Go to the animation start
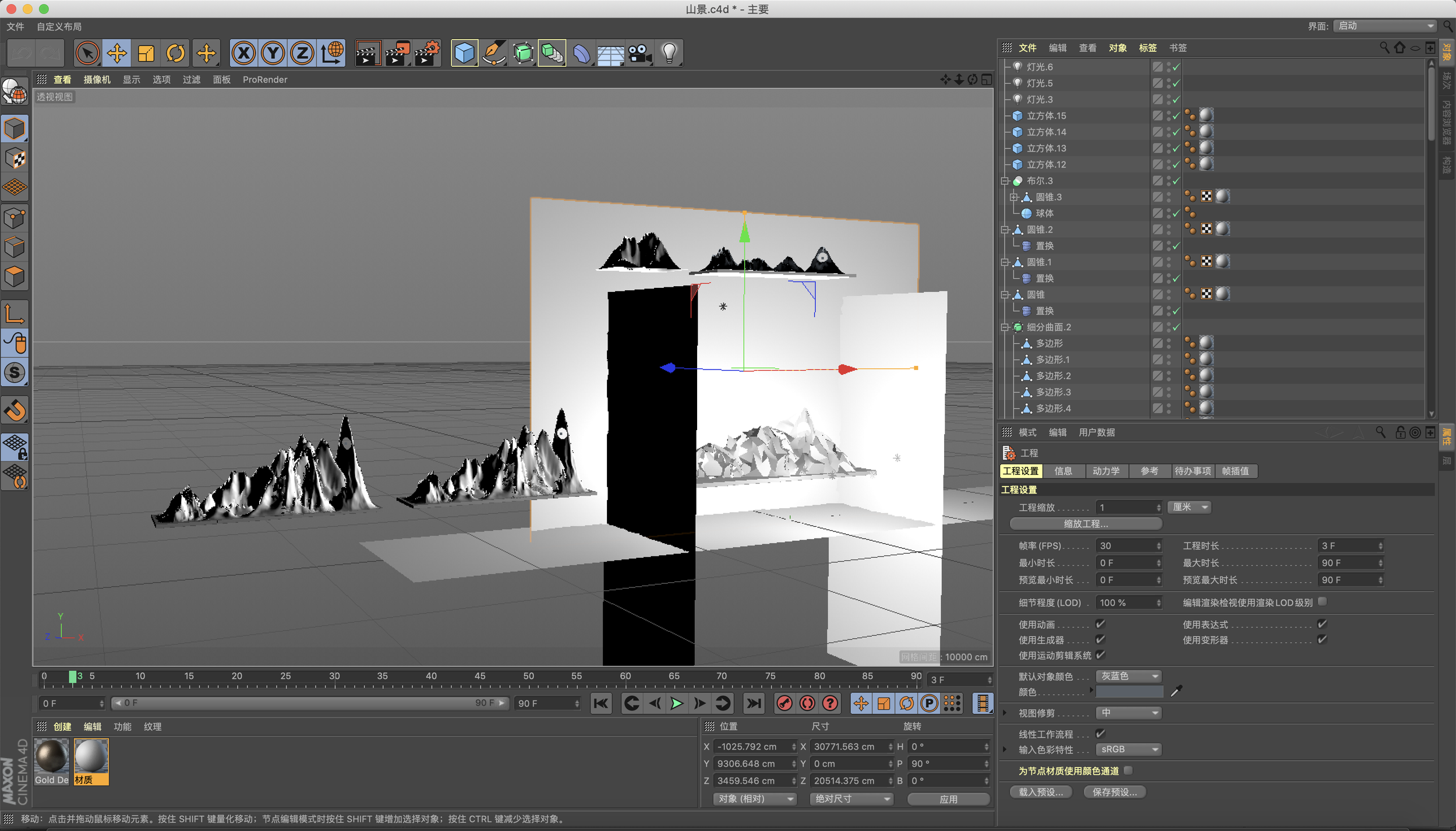 [600, 703]
